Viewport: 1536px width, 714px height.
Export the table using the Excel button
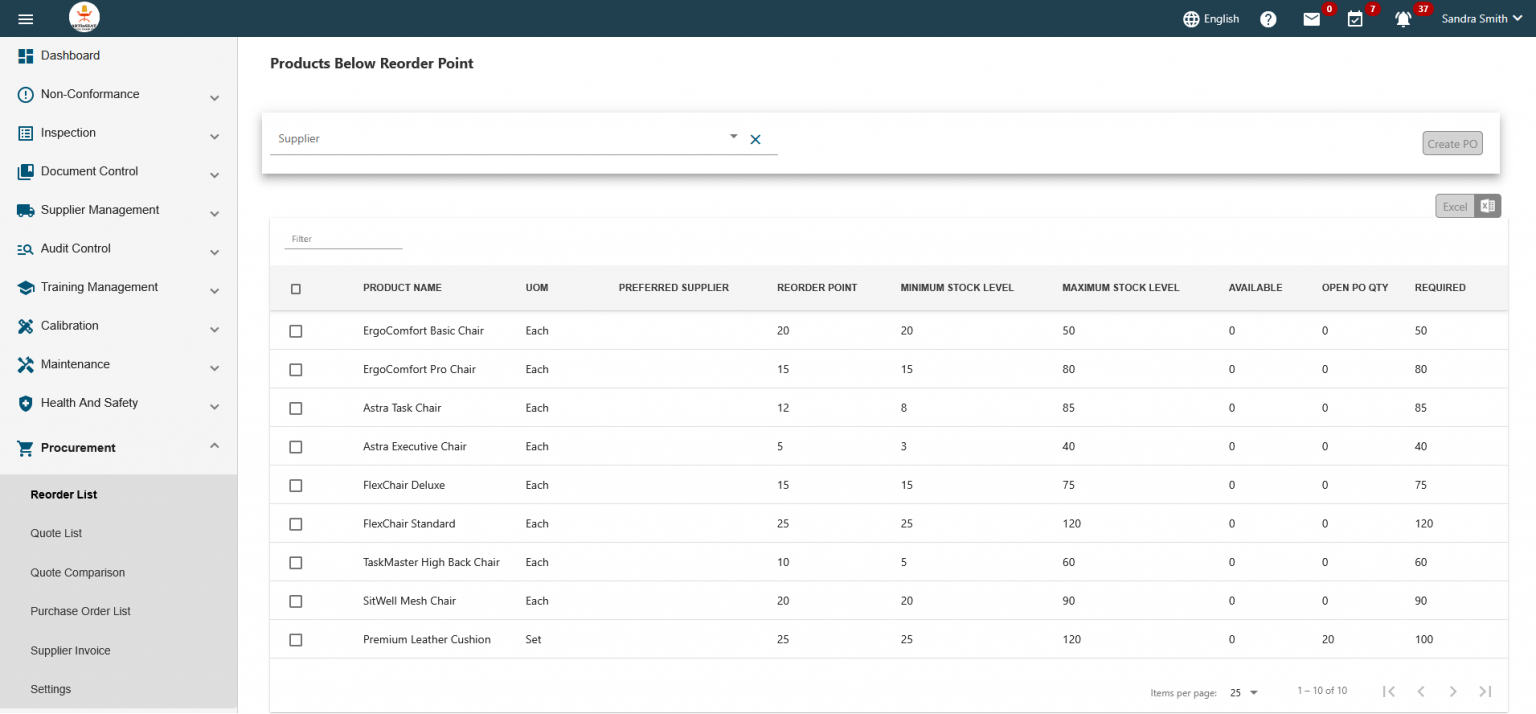1455,205
